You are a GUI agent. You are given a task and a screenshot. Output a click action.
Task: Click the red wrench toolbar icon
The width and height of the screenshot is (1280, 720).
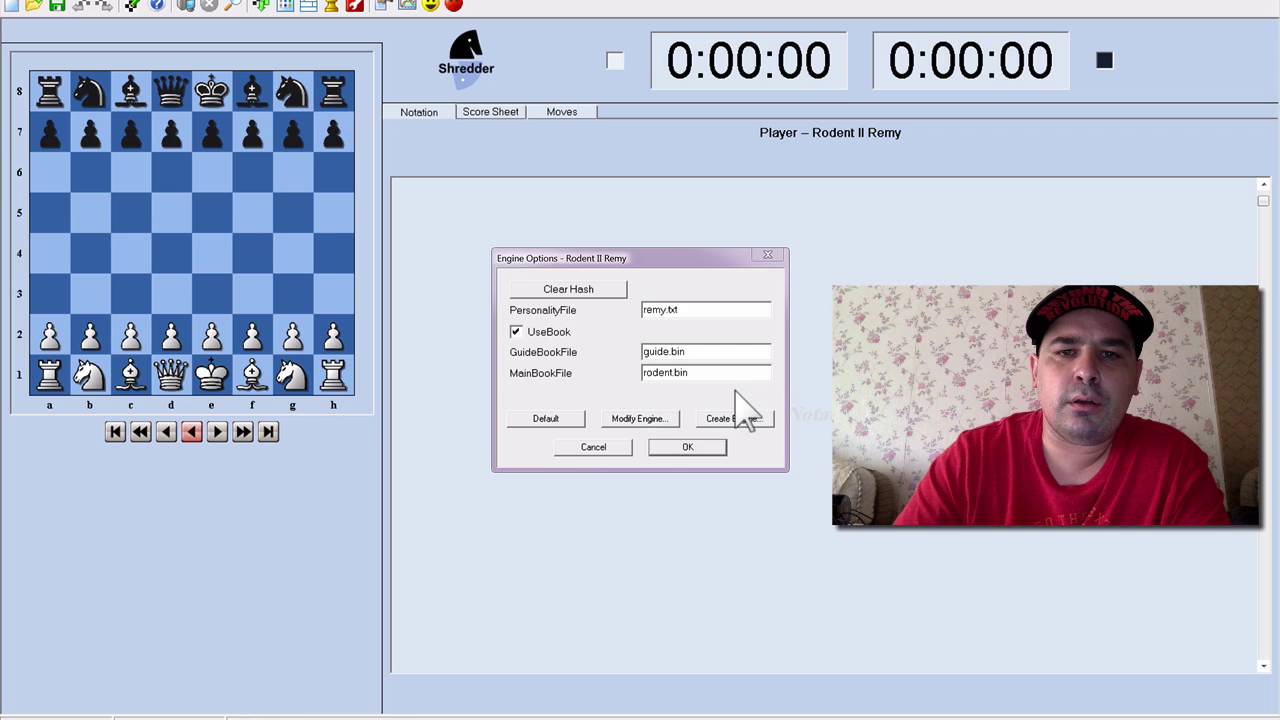[x=354, y=5]
